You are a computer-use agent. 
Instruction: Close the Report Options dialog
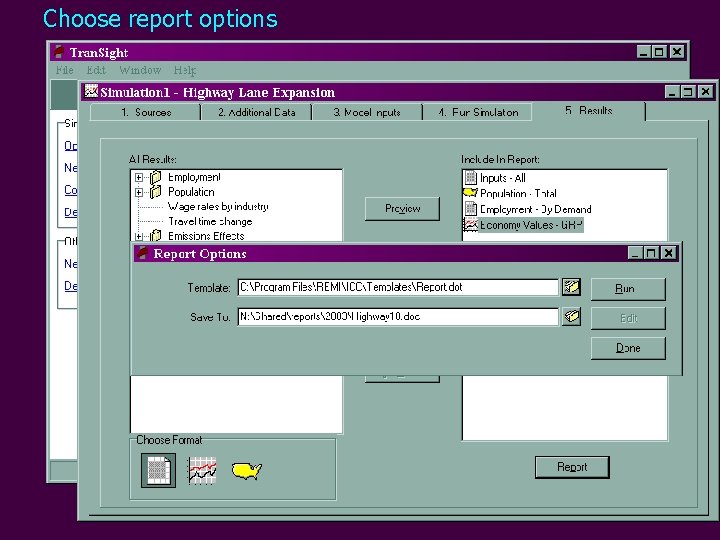point(669,253)
